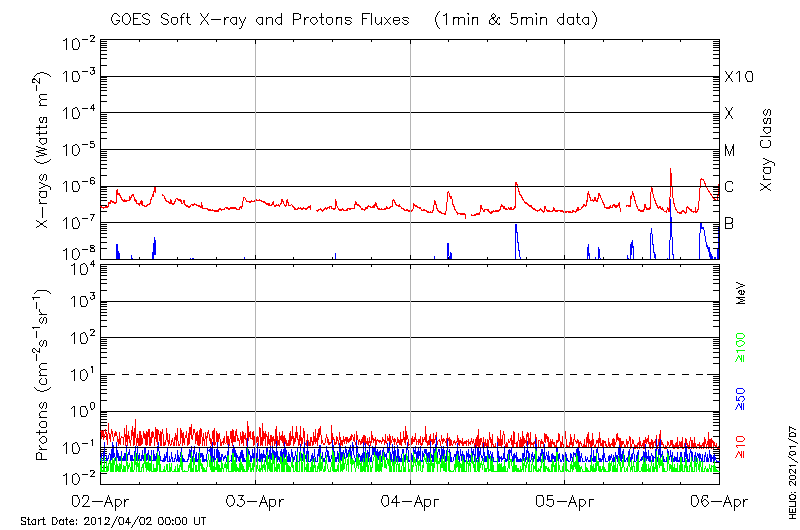Select the C flare class label
The width and height of the screenshot is (800, 530).
point(730,187)
